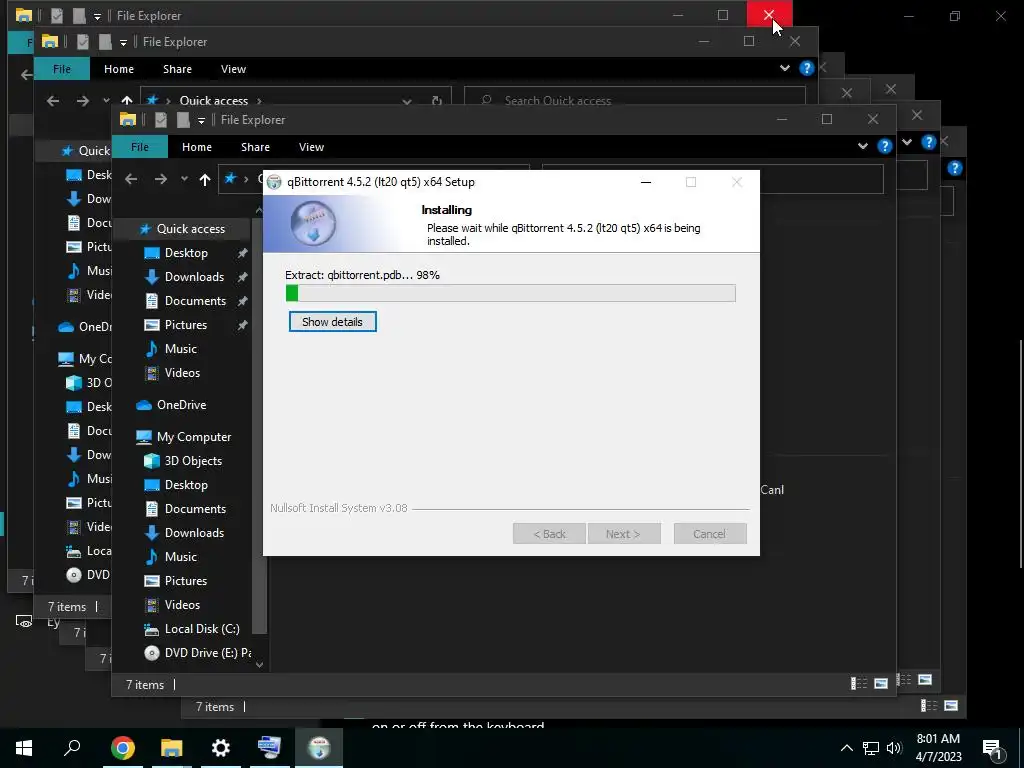Open notification center icon
The height and width of the screenshot is (768, 1024).
[x=993, y=748]
